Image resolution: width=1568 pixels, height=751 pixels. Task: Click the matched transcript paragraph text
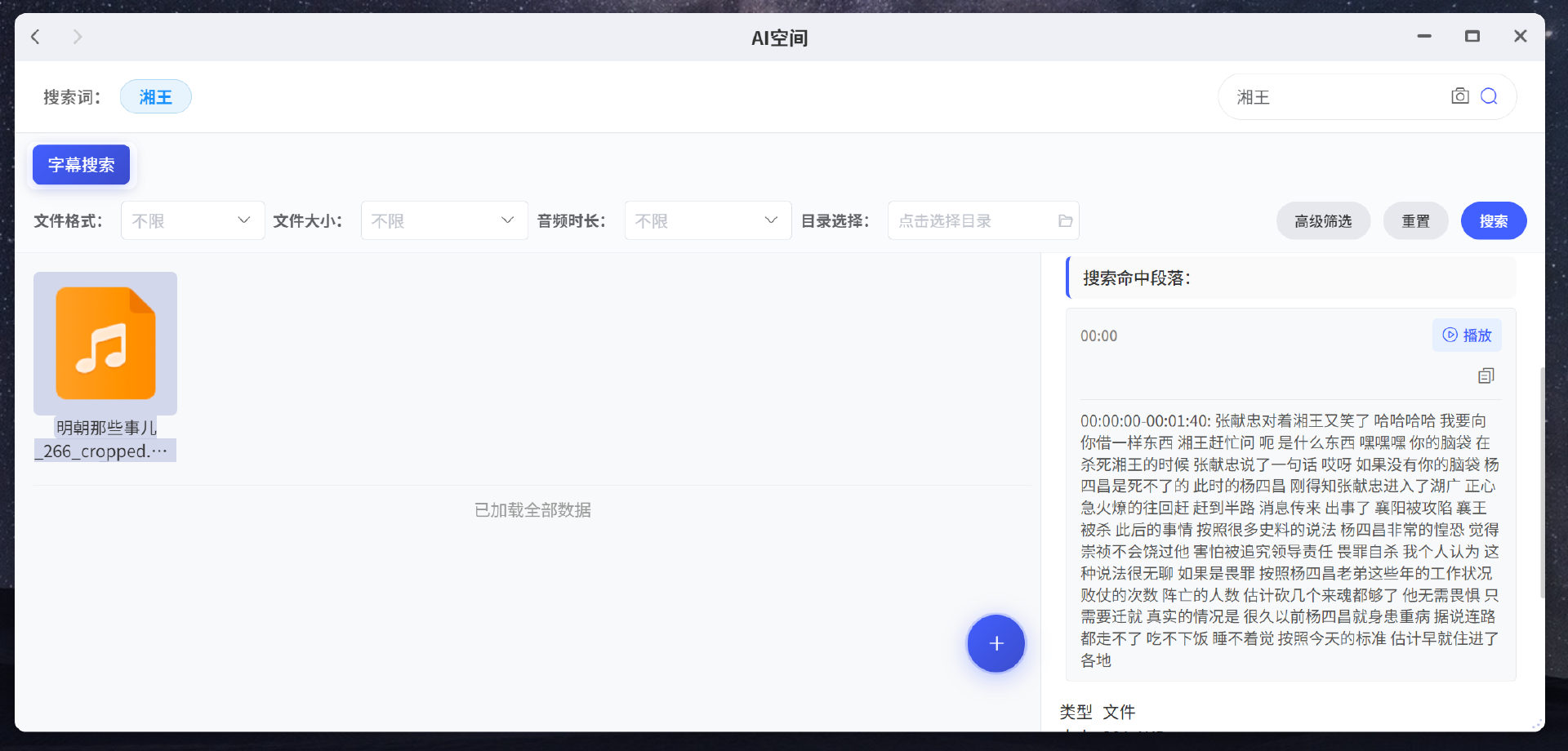[1290, 540]
